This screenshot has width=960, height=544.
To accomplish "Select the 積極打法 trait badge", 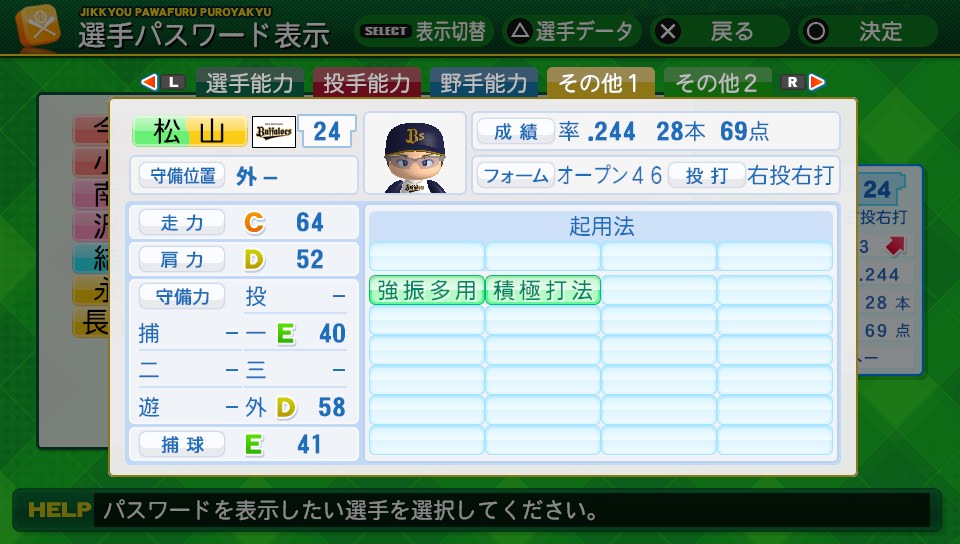I will coord(543,290).
